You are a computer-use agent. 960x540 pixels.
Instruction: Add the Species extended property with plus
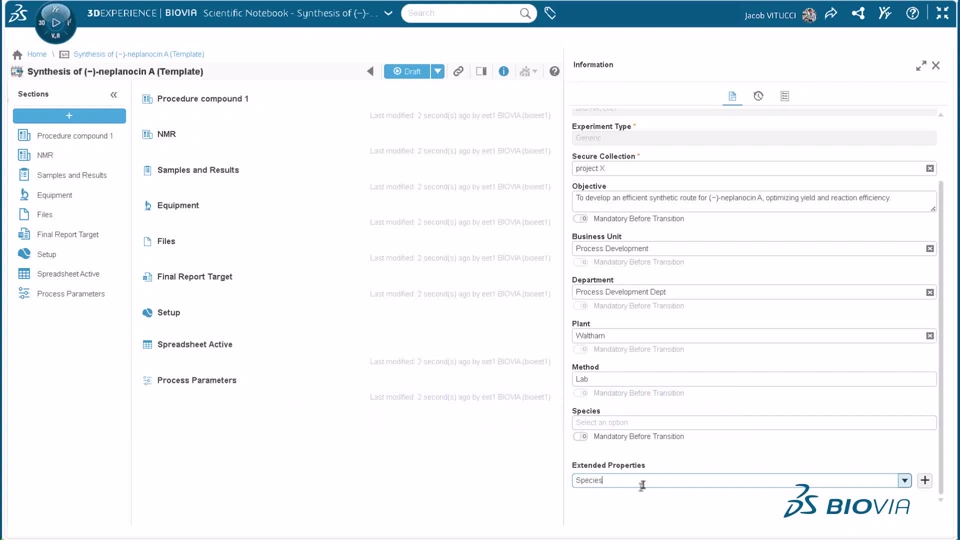coord(924,481)
